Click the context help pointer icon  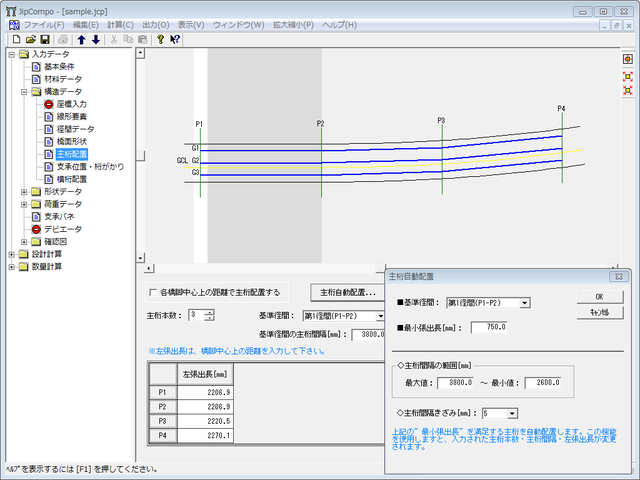tap(175, 39)
